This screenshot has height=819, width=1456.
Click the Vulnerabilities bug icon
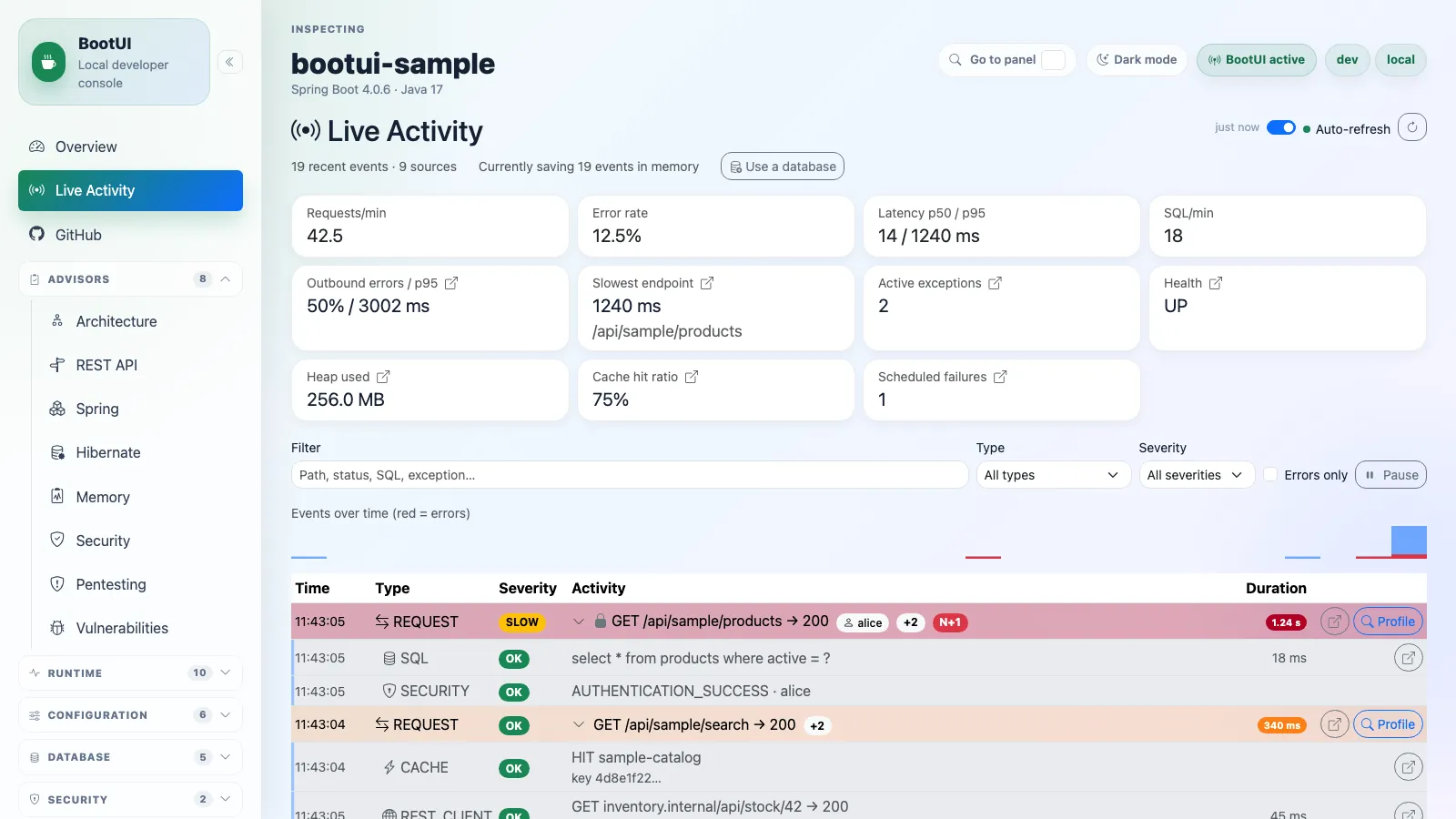(57, 628)
